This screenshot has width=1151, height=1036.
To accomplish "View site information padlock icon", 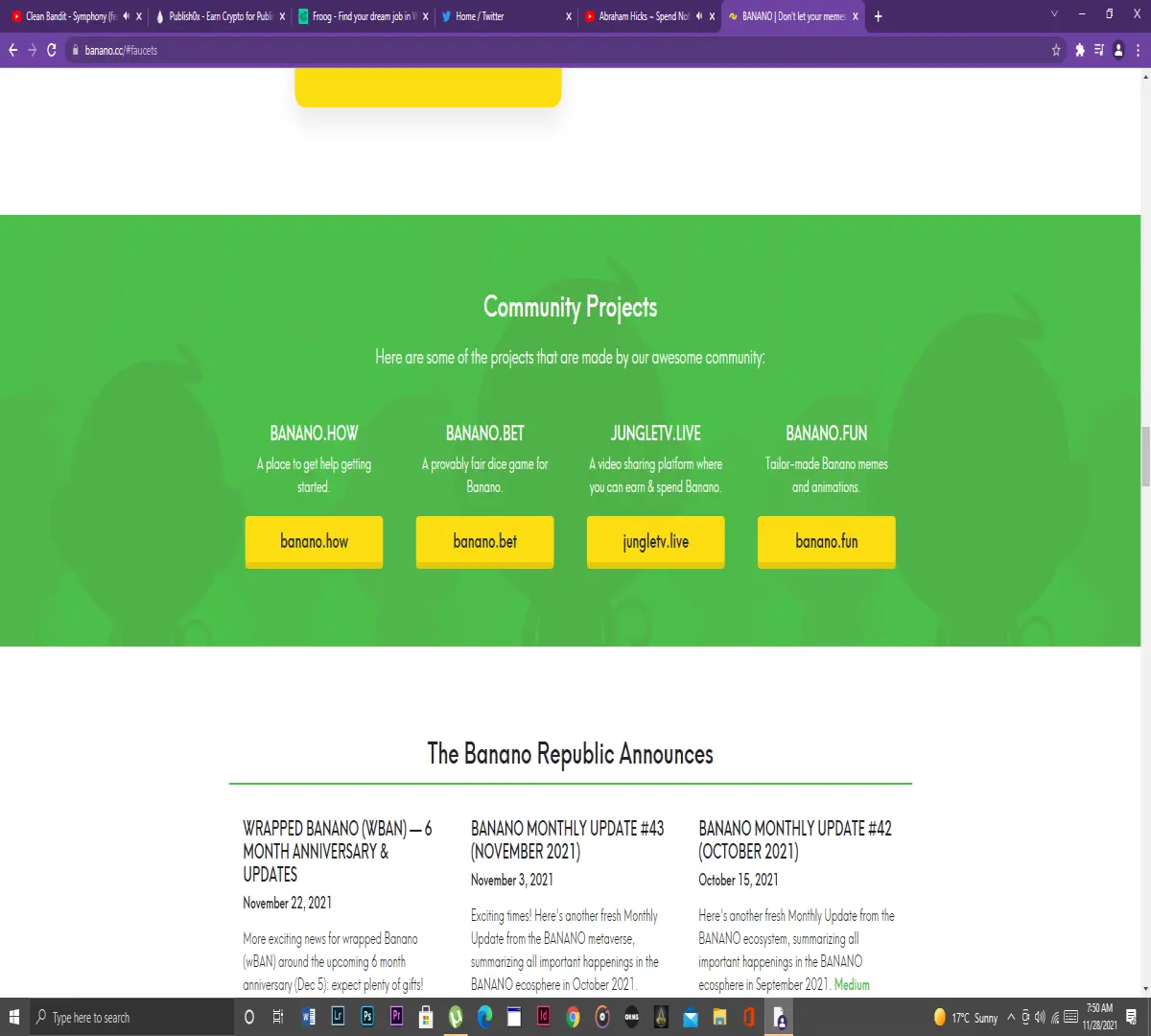I will (x=74, y=50).
